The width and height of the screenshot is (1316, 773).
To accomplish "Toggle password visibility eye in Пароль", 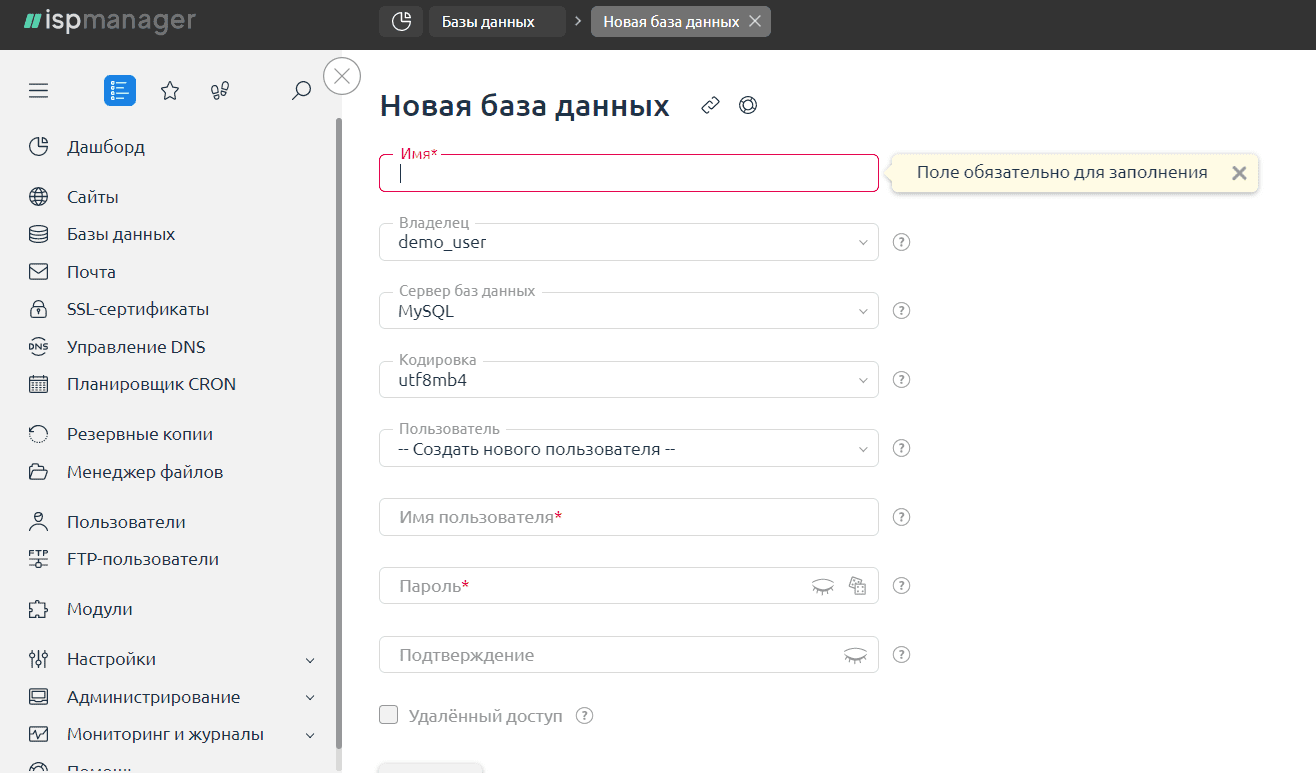I will [x=823, y=587].
